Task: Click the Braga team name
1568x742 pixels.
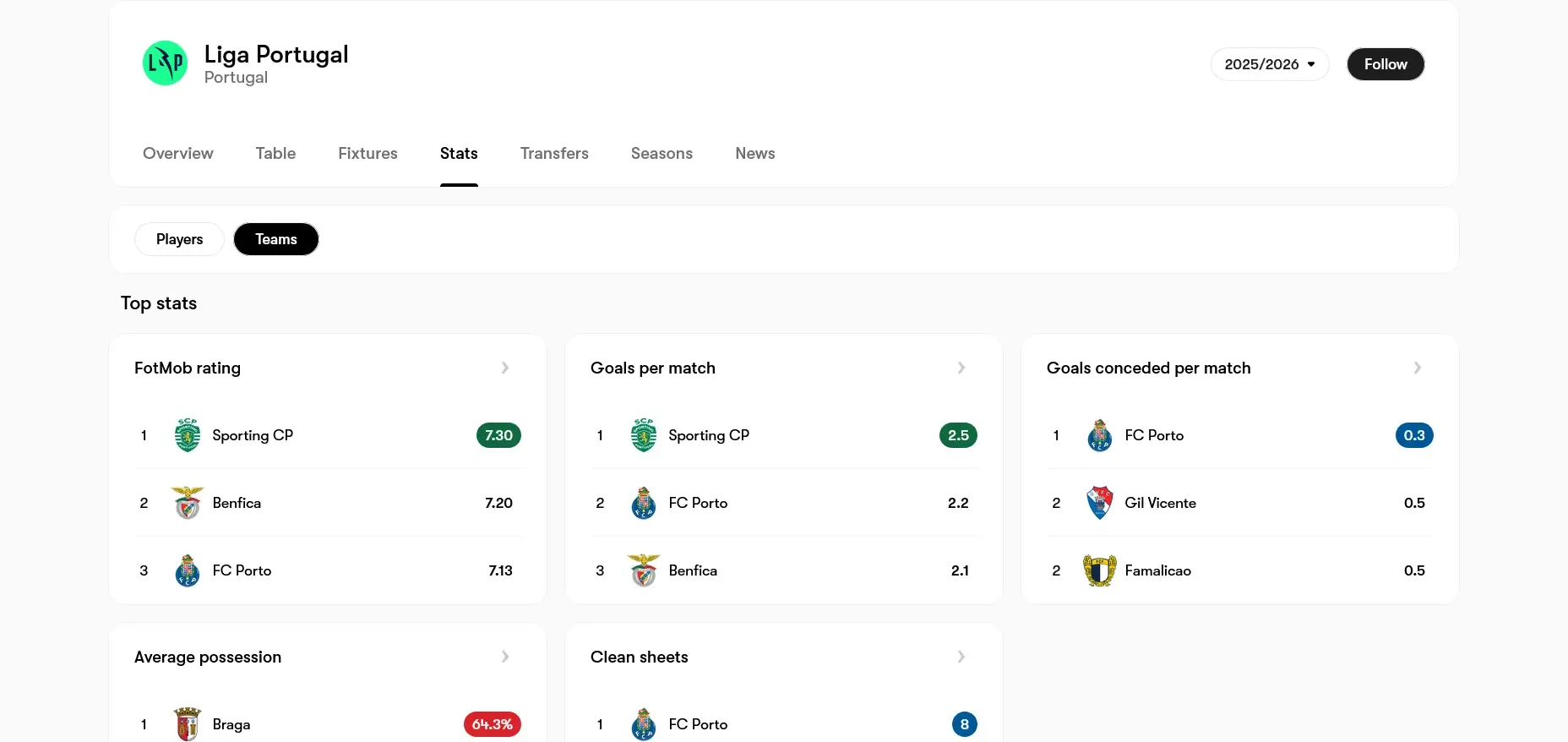Action: 231,724
